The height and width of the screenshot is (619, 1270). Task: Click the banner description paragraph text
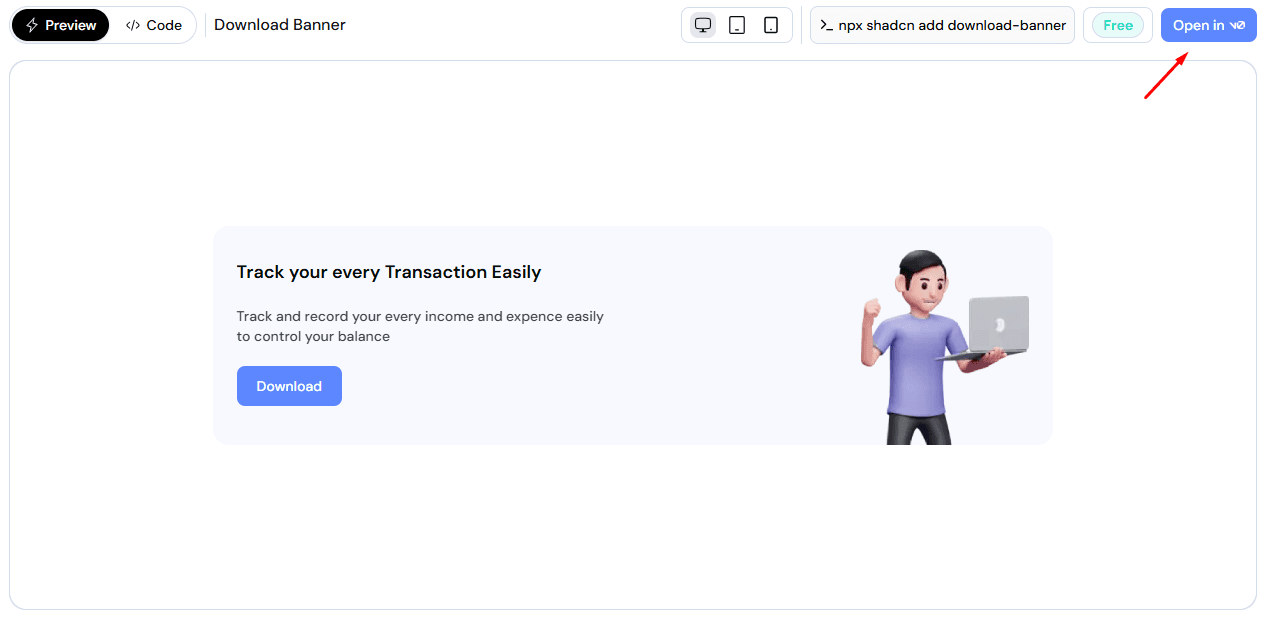coord(420,326)
